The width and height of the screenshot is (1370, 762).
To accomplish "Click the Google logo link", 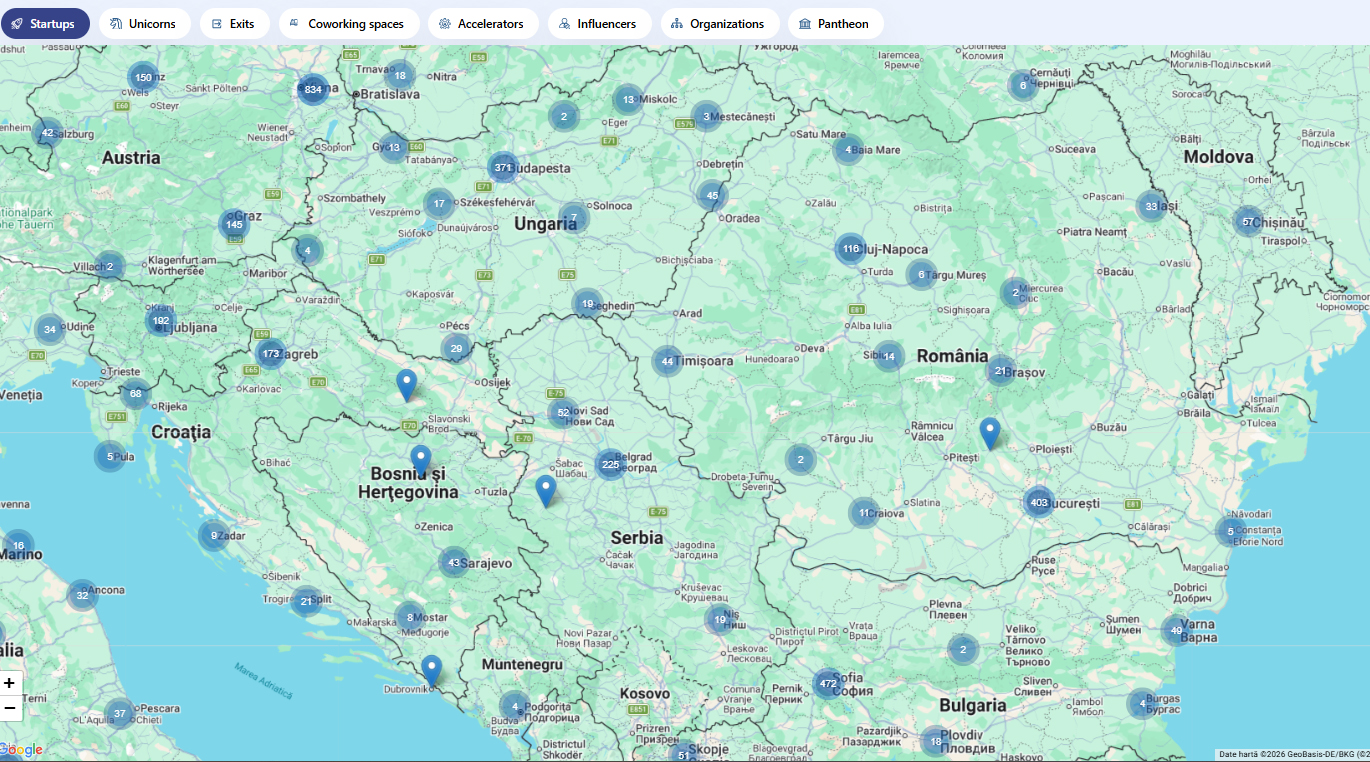I will pyautogui.click(x=22, y=750).
